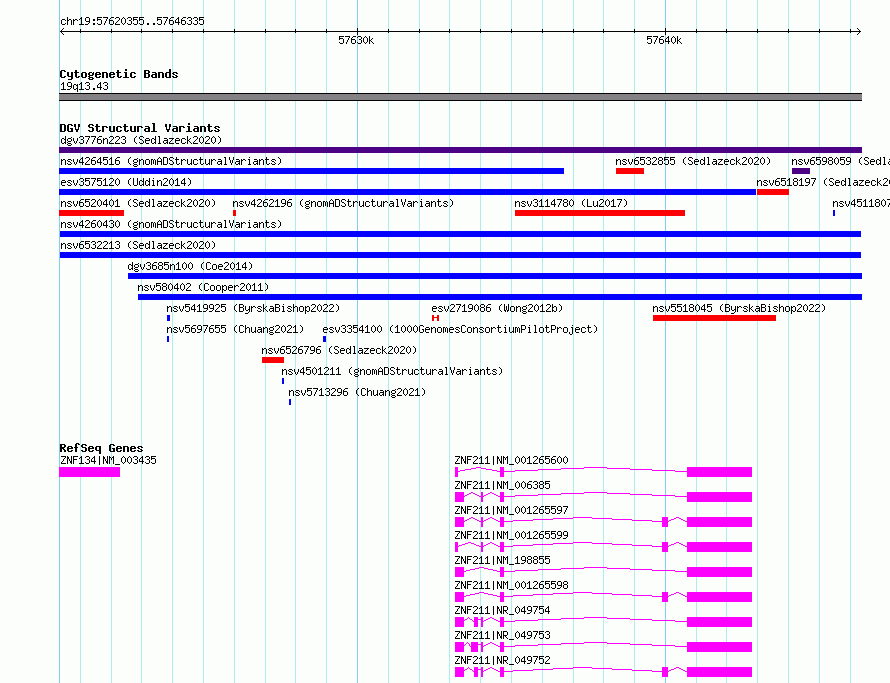Image resolution: width=890 pixels, height=683 pixels.
Task: Click the ZNF211|NM_001265597 transcript label
Action: pos(511,510)
